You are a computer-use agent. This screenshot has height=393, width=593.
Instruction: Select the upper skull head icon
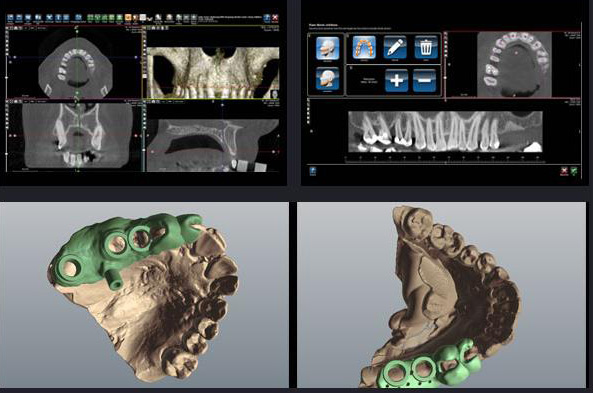(327, 48)
